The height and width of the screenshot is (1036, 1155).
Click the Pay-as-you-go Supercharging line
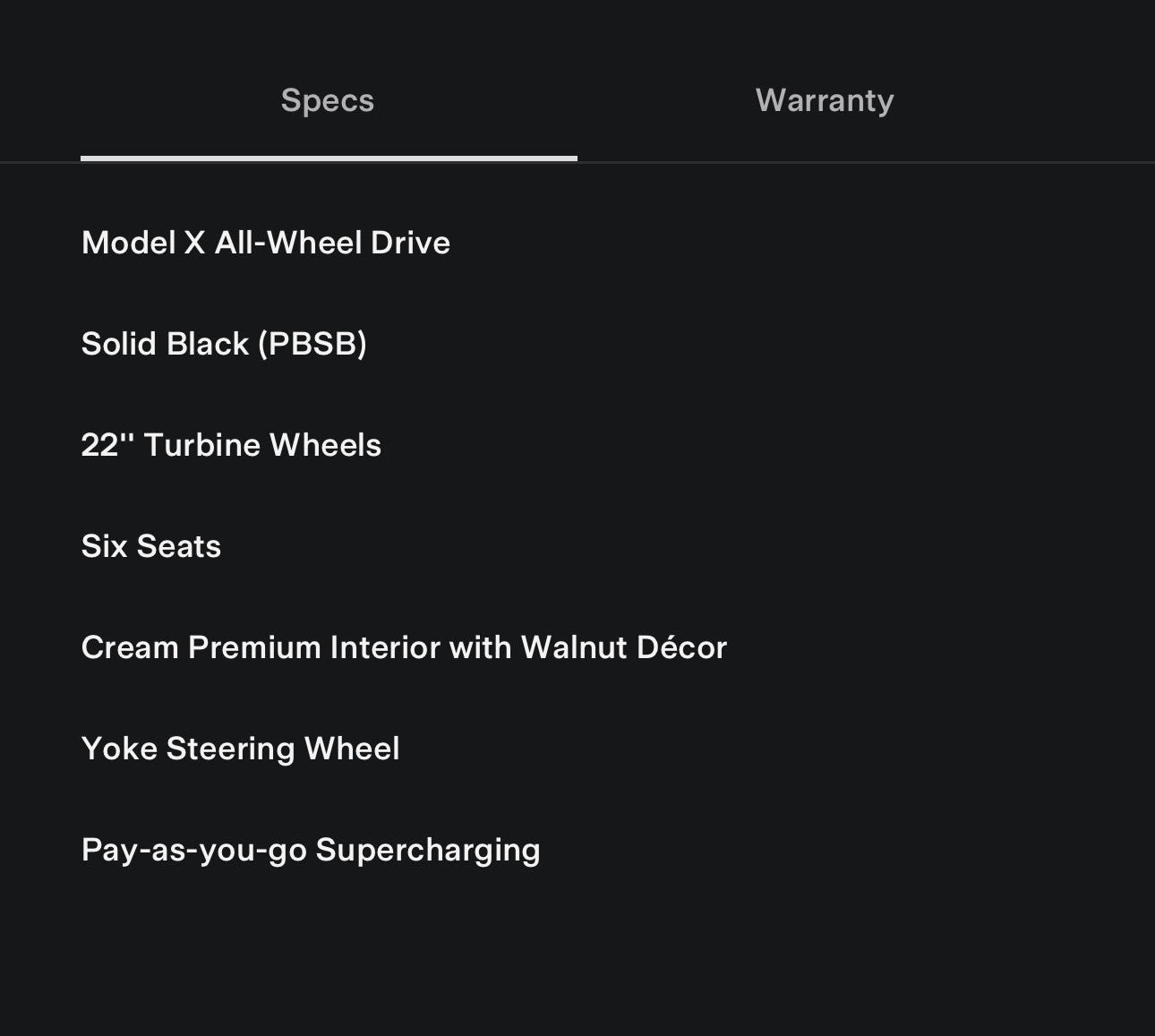311,850
